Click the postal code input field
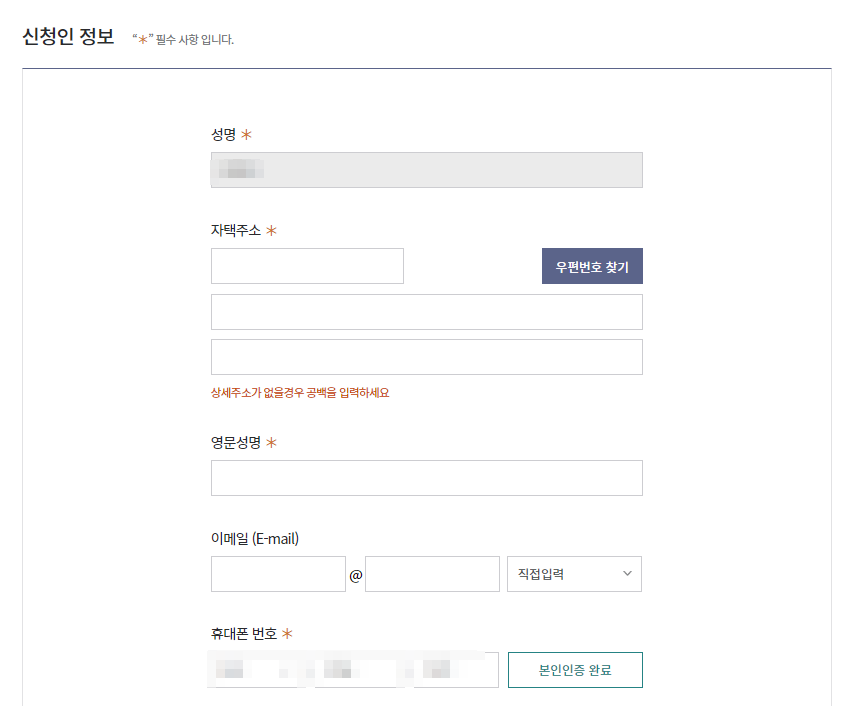 point(307,265)
